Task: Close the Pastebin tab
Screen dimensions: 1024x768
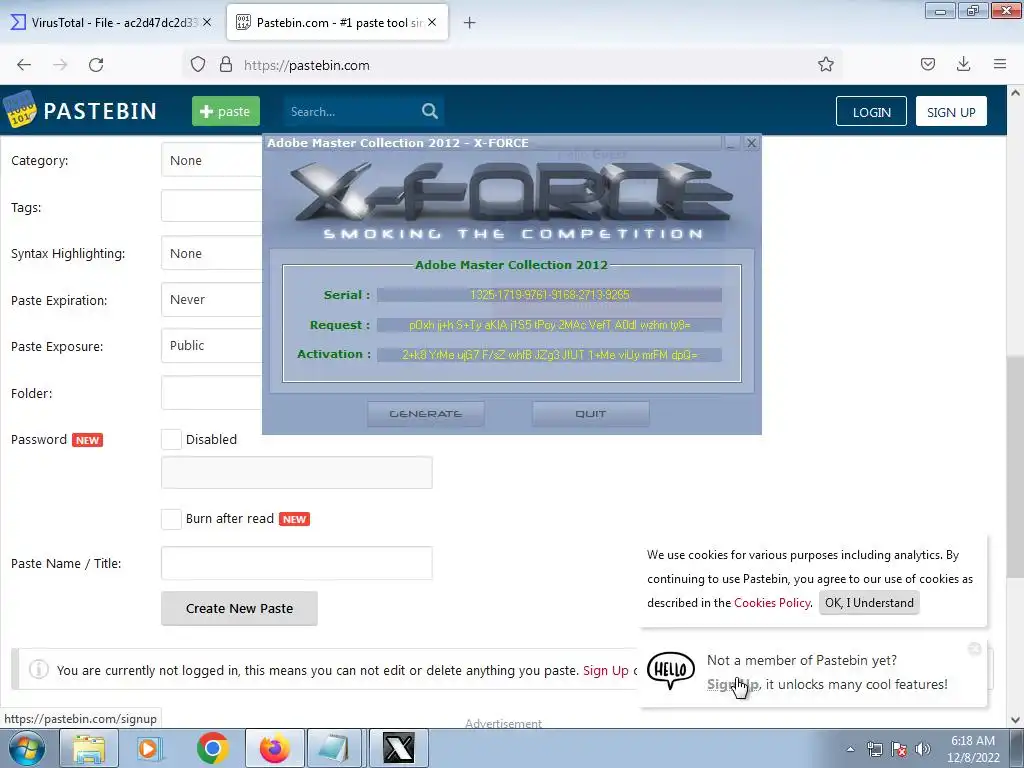Action: (432, 22)
